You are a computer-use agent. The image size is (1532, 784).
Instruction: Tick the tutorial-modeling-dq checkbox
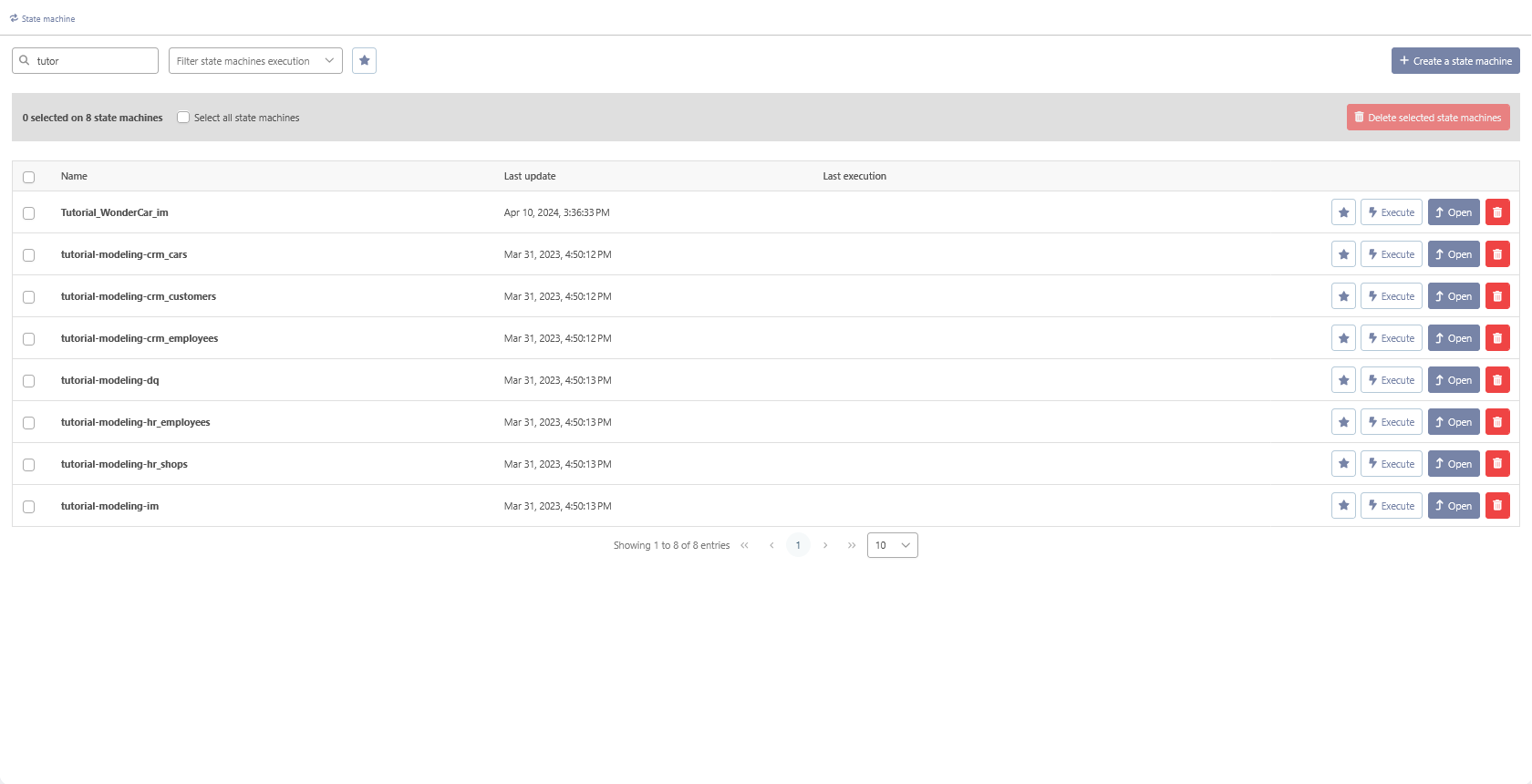coord(28,381)
